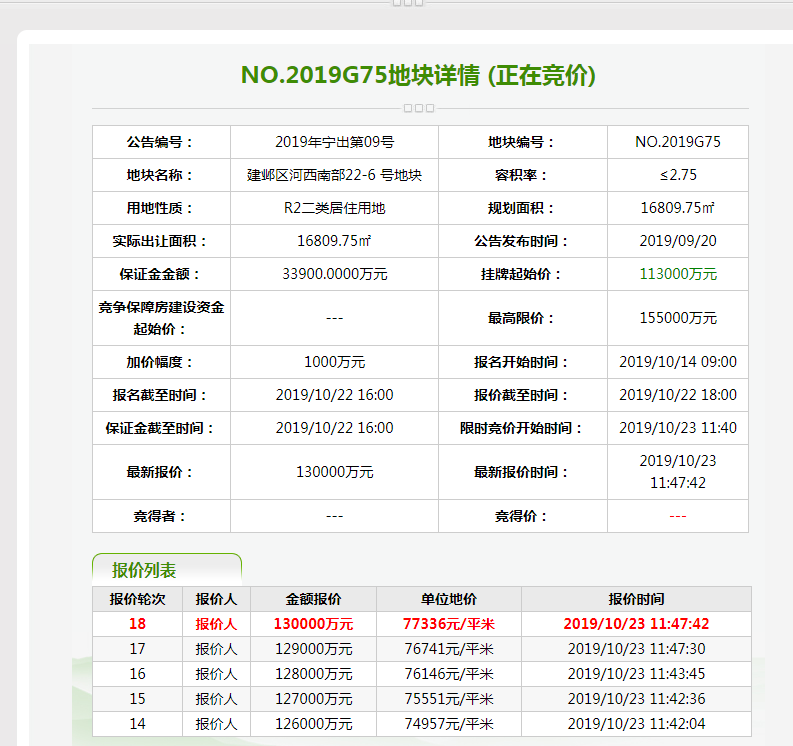Click bid amount 126000万元

tap(314, 724)
